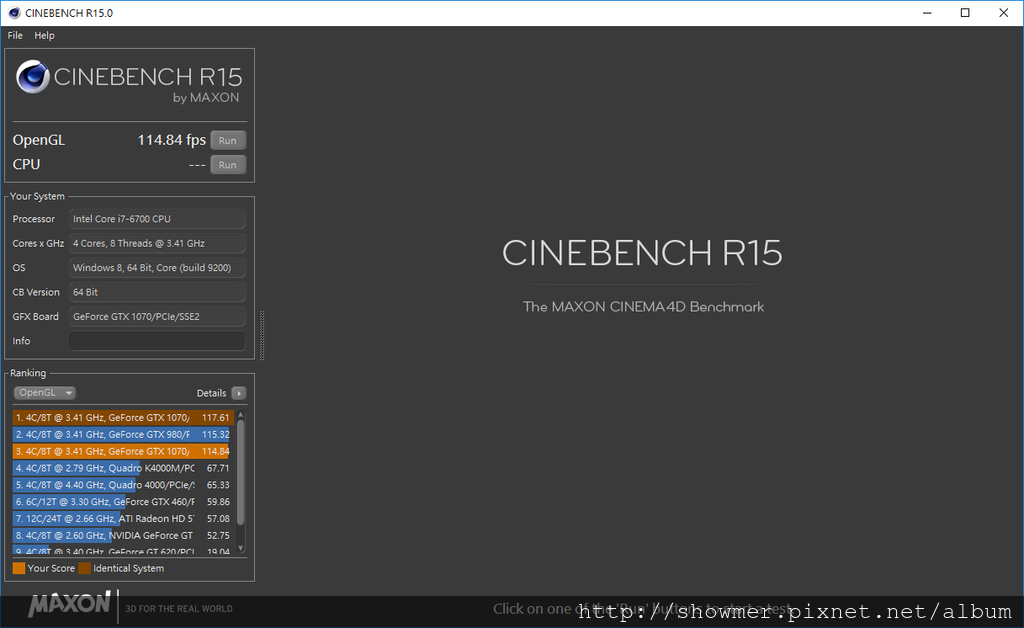
Task: Click the Your Score orange legend swatch
Action: [19, 569]
